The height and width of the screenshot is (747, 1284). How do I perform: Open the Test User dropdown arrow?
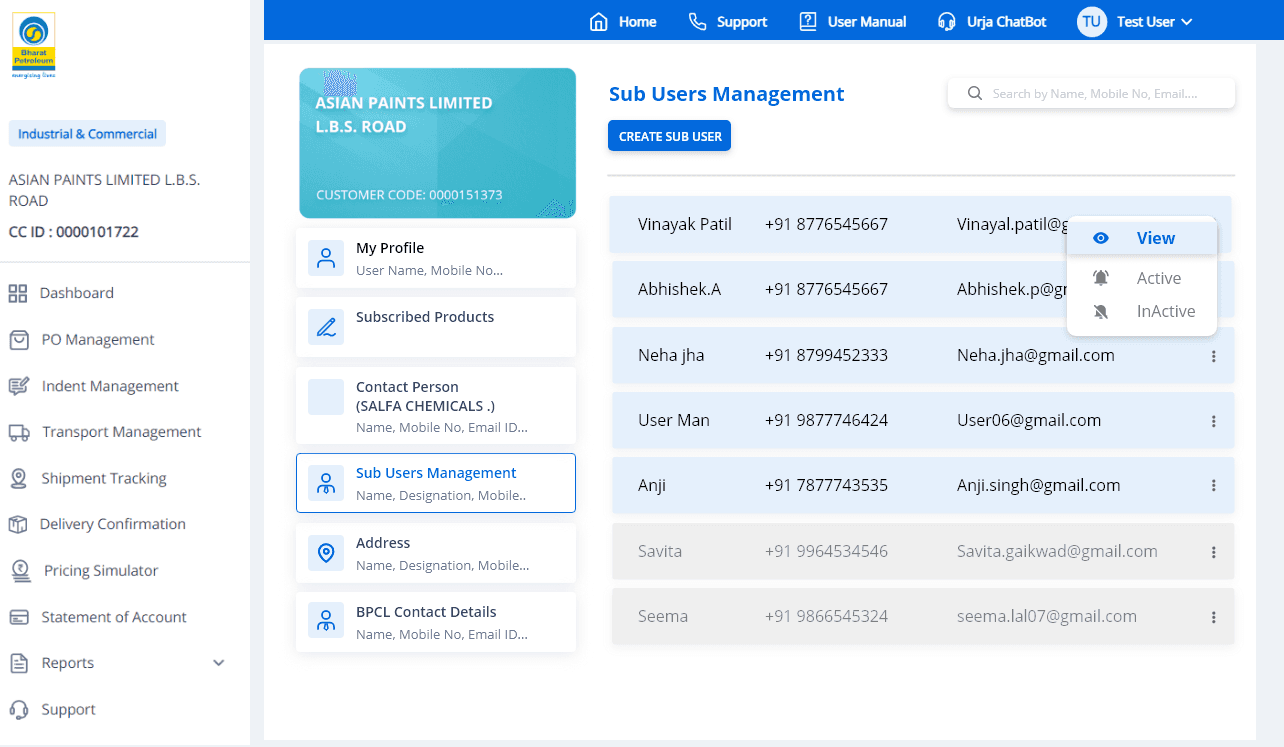pyautogui.click(x=1187, y=22)
